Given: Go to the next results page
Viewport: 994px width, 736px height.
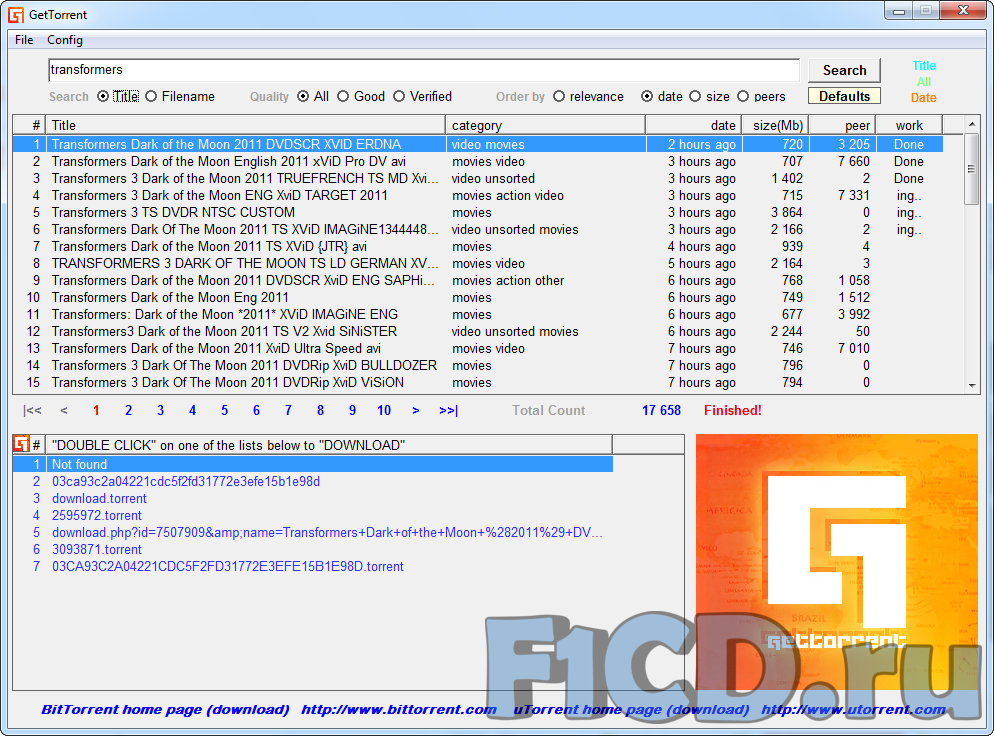Looking at the screenshot, I should (416, 411).
